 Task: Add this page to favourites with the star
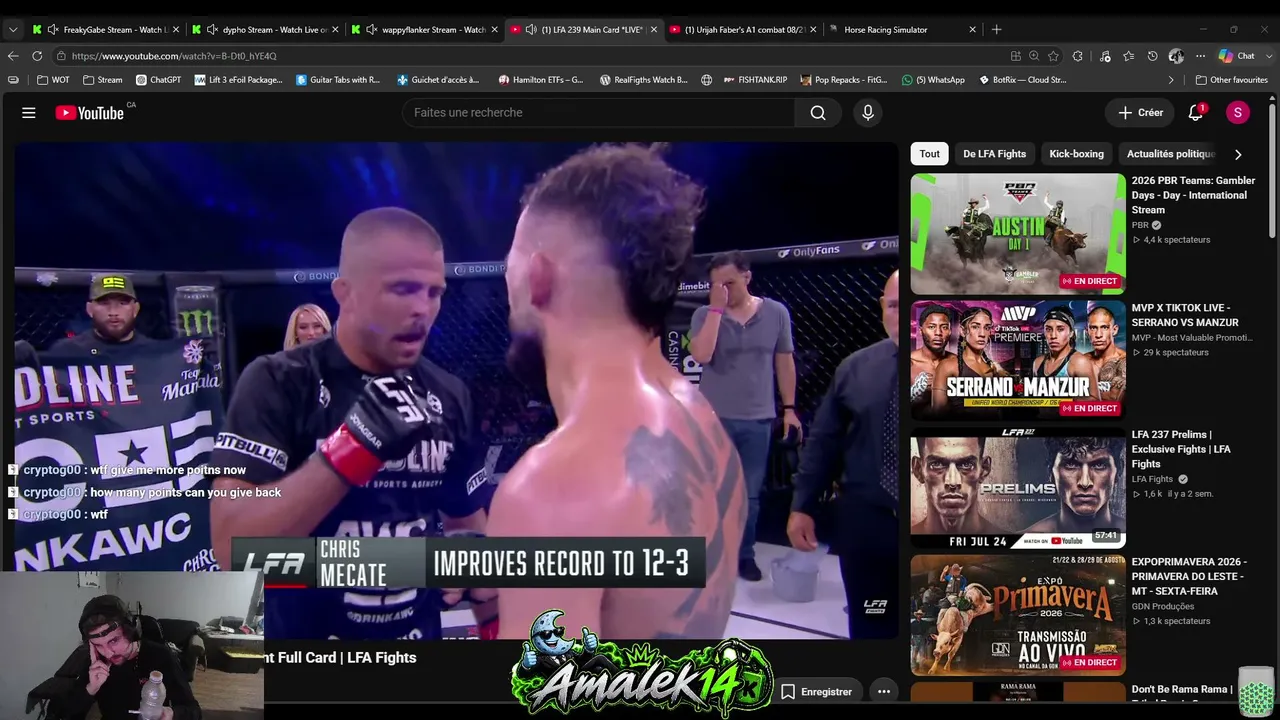[x=1054, y=56]
